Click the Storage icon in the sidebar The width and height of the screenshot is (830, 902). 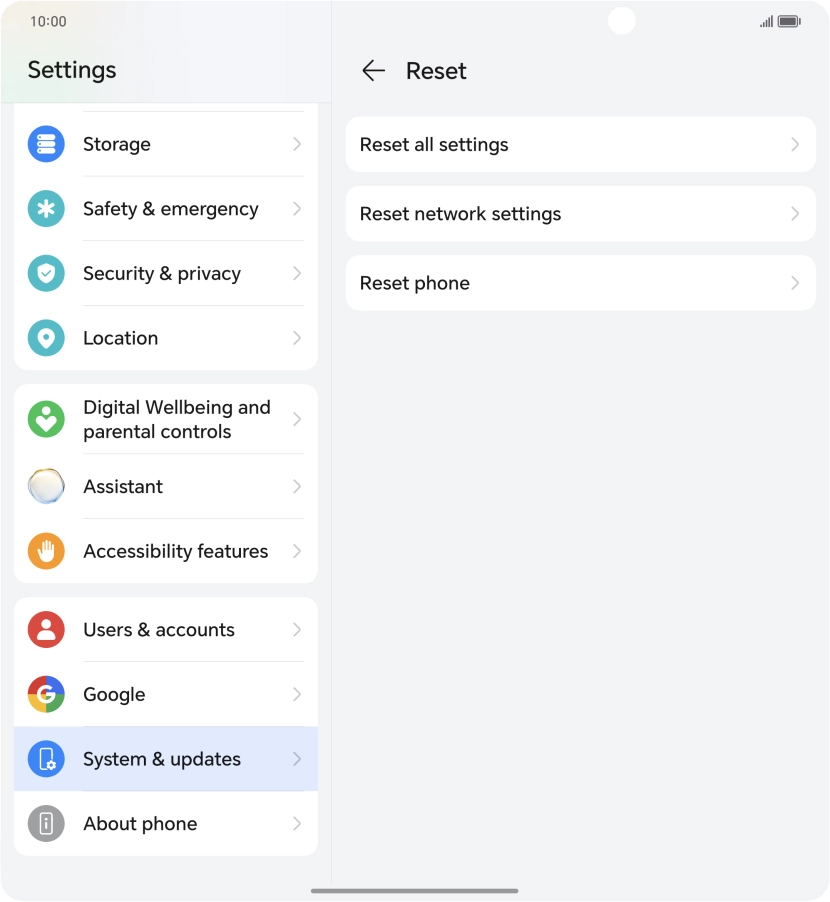pyautogui.click(x=46, y=144)
